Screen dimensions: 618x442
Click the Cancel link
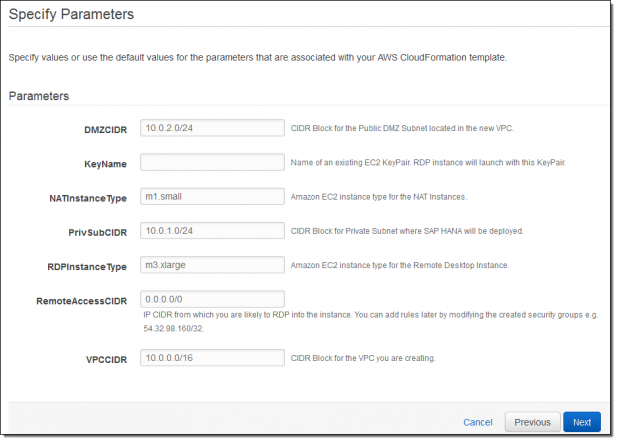[x=478, y=423]
